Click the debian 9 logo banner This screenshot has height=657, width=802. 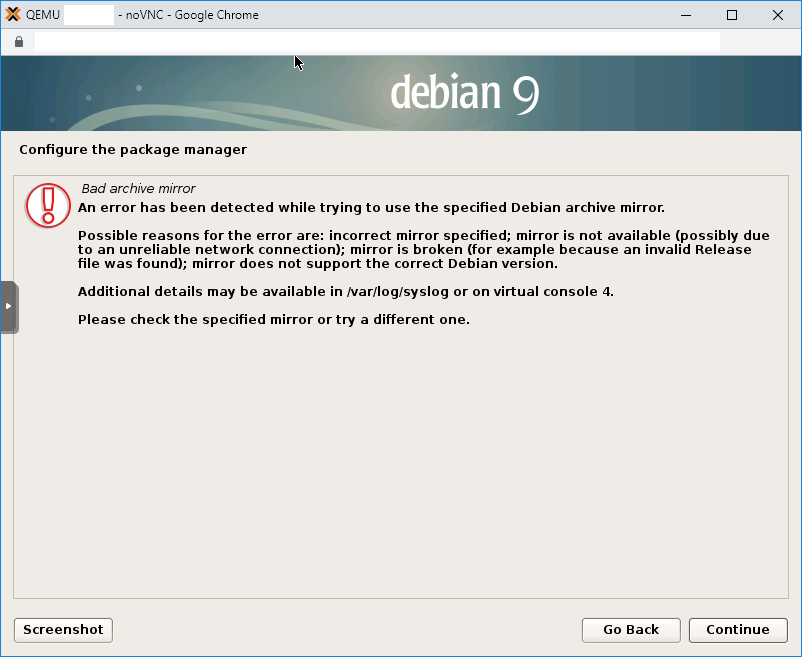coord(464,94)
